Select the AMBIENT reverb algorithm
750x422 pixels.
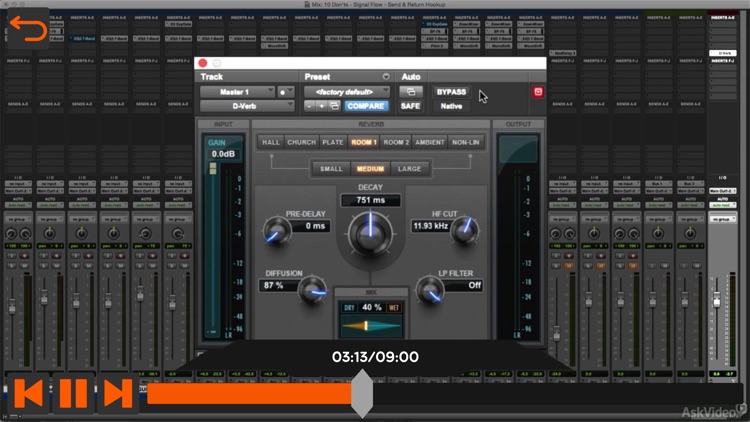[430, 142]
